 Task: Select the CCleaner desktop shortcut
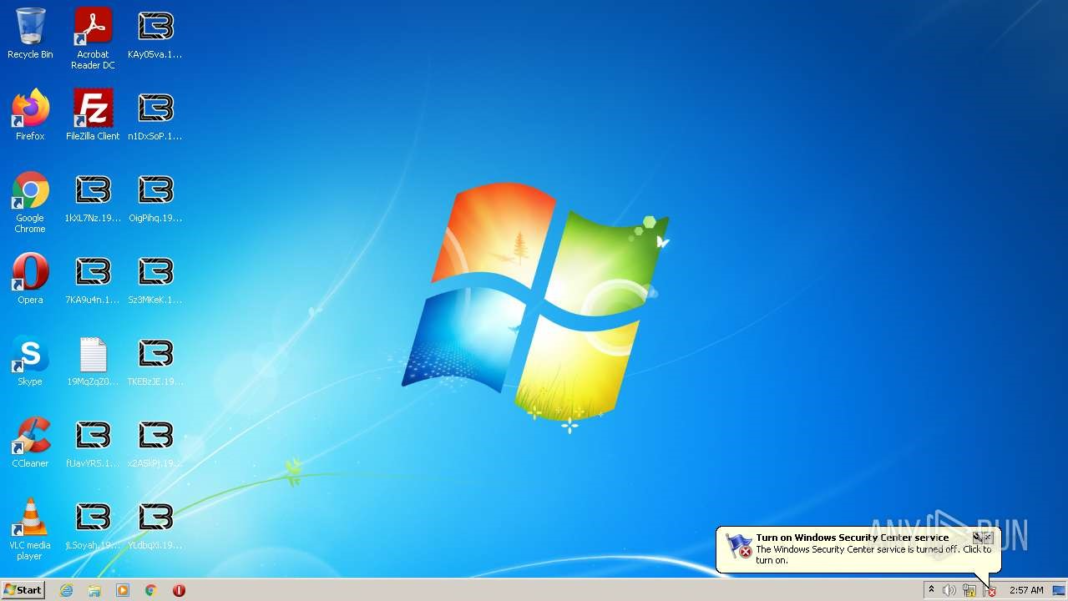click(x=30, y=442)
